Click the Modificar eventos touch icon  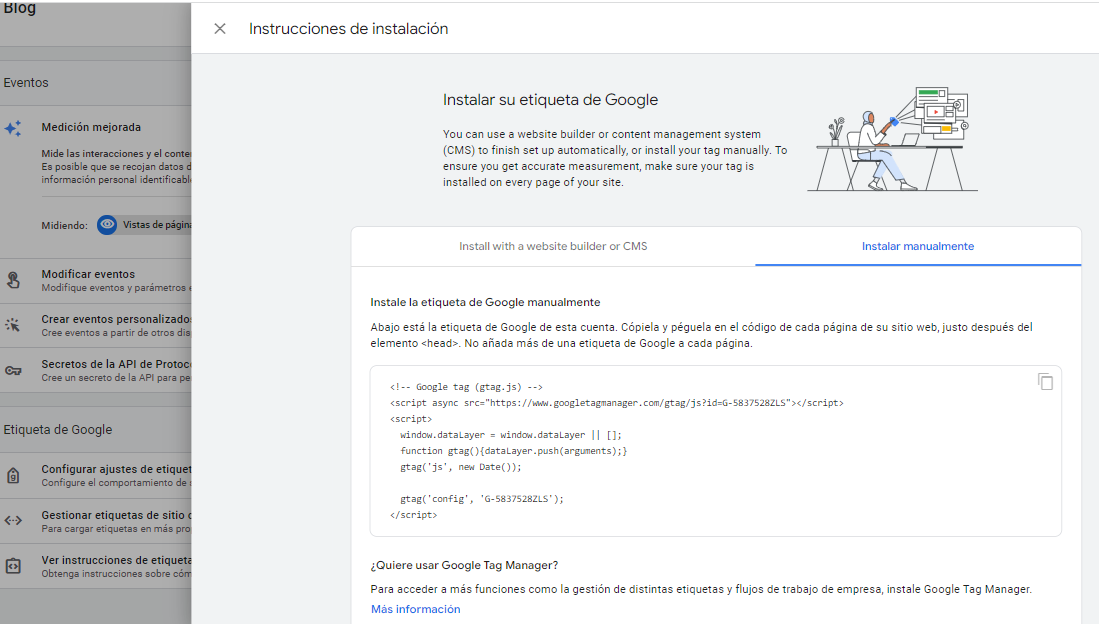point(13,280)
